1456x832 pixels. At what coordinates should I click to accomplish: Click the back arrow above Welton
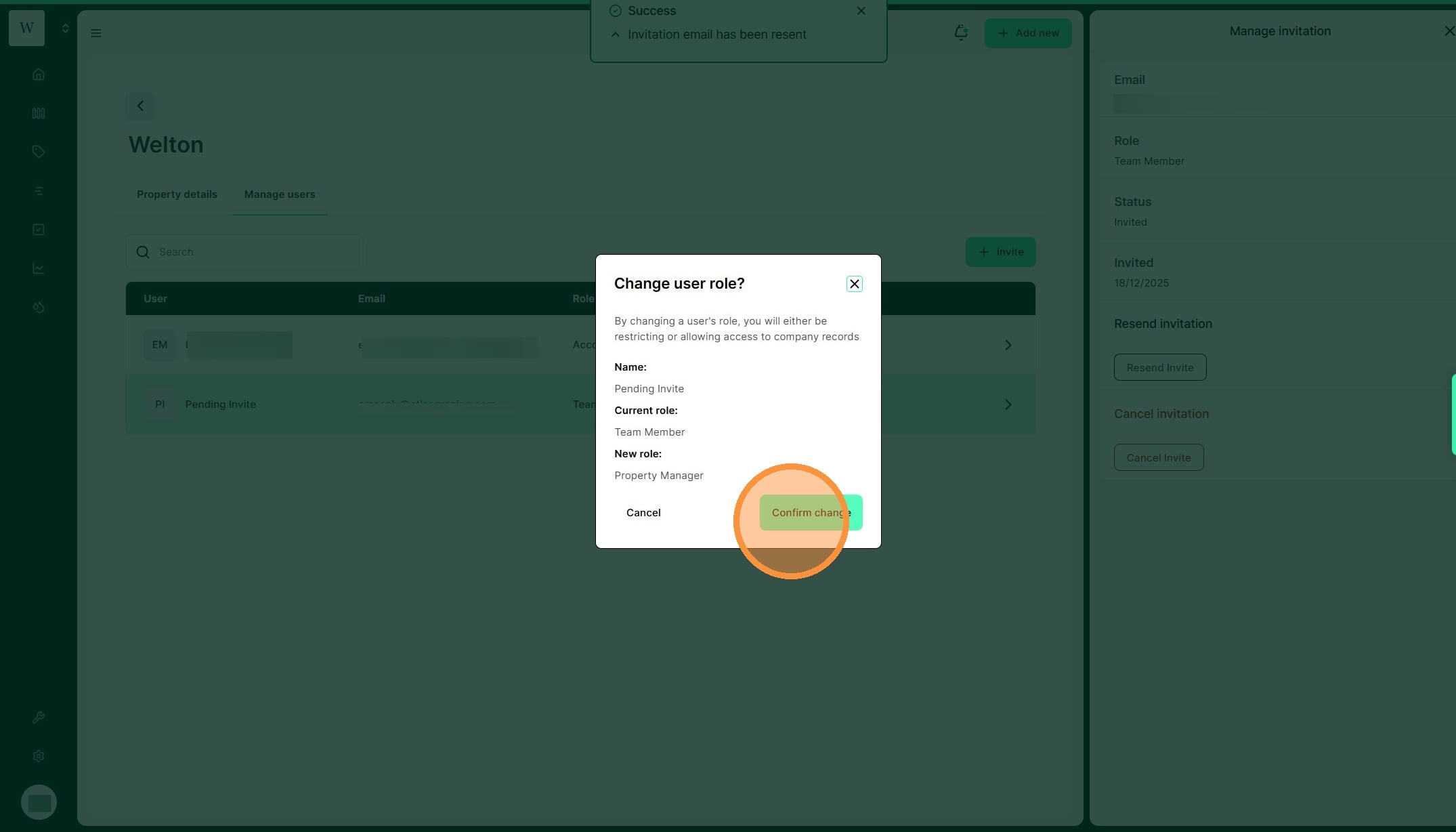[x=140, y=106]
